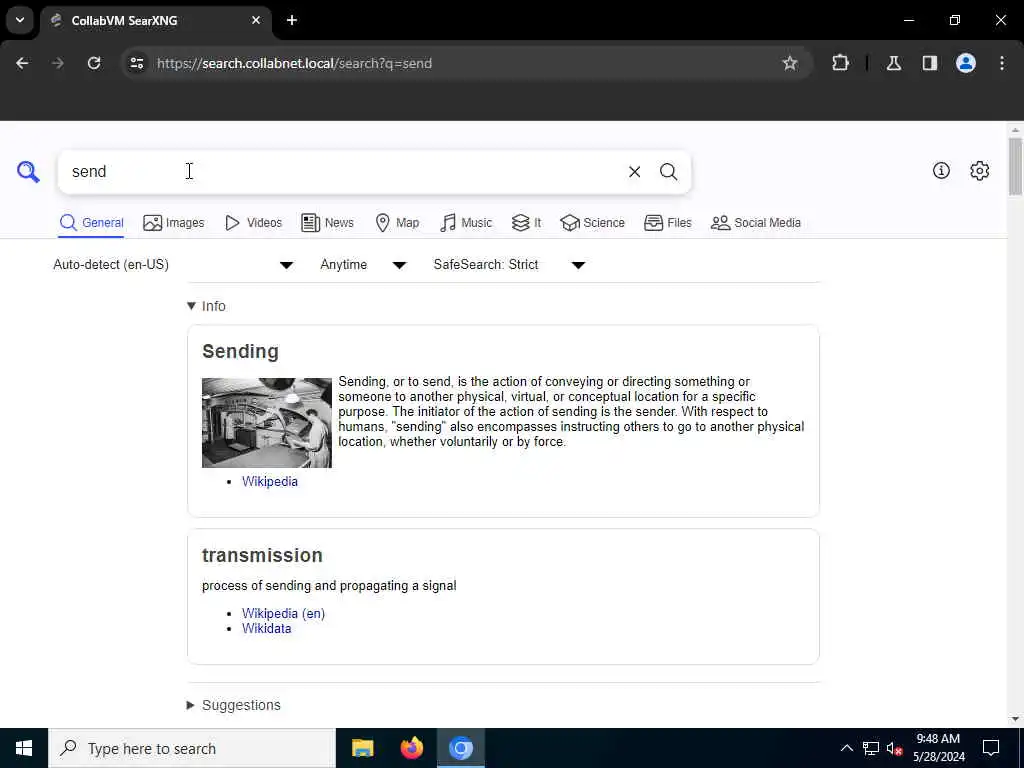Screen dimensions: 1024x768
Task: Expand the Suggestions section
Action: tap(234, 705)
